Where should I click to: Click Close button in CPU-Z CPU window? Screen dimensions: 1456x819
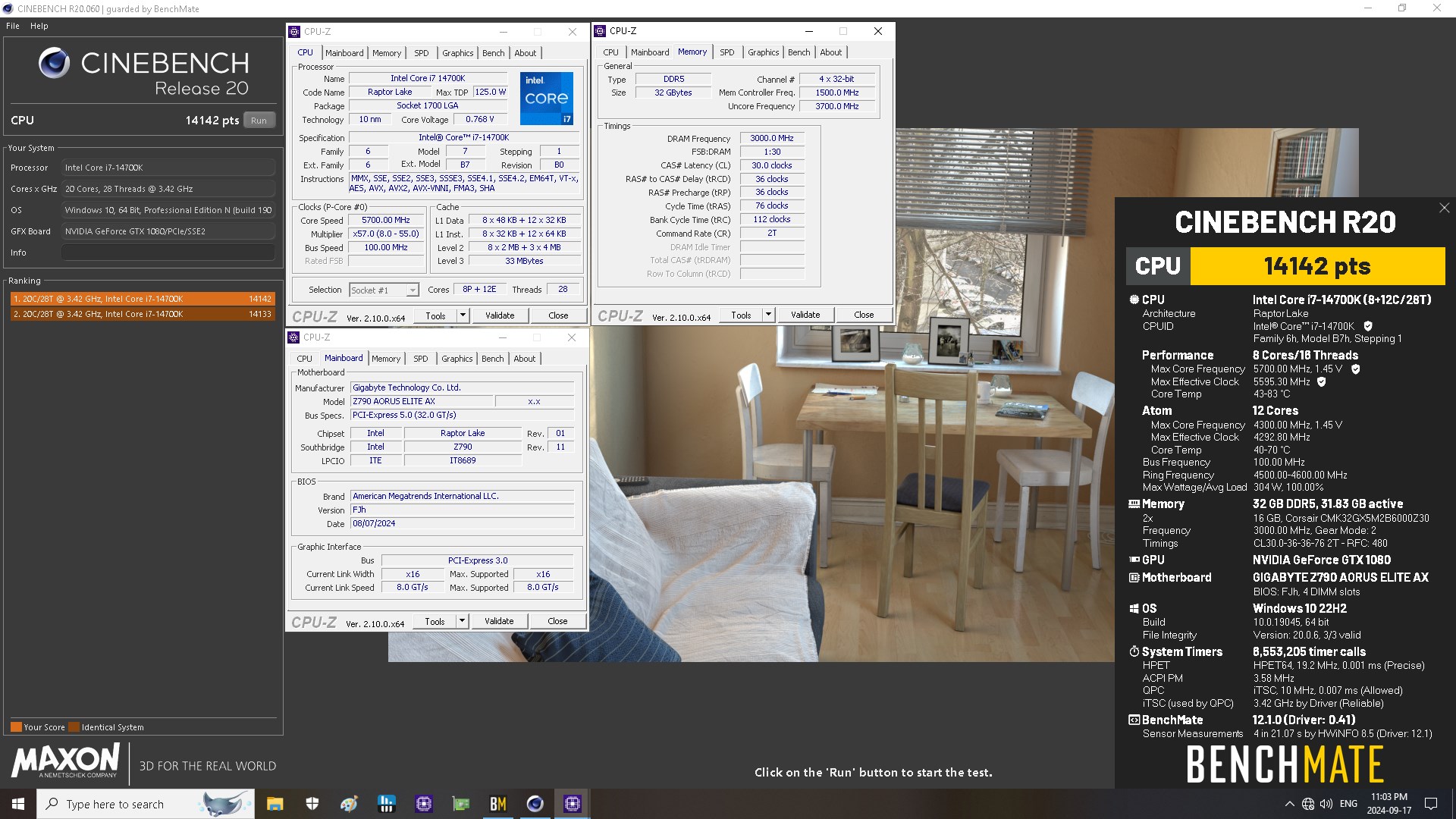pos(558,315)
